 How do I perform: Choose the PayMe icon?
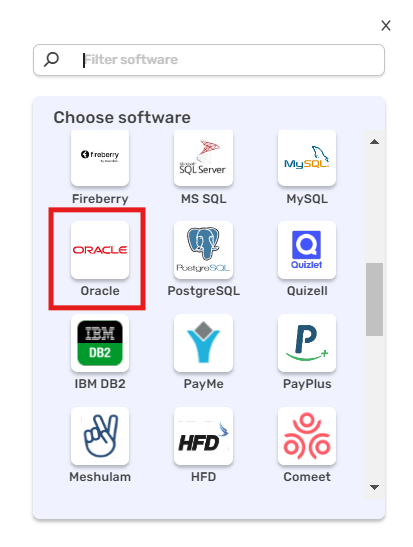point(203,343)
